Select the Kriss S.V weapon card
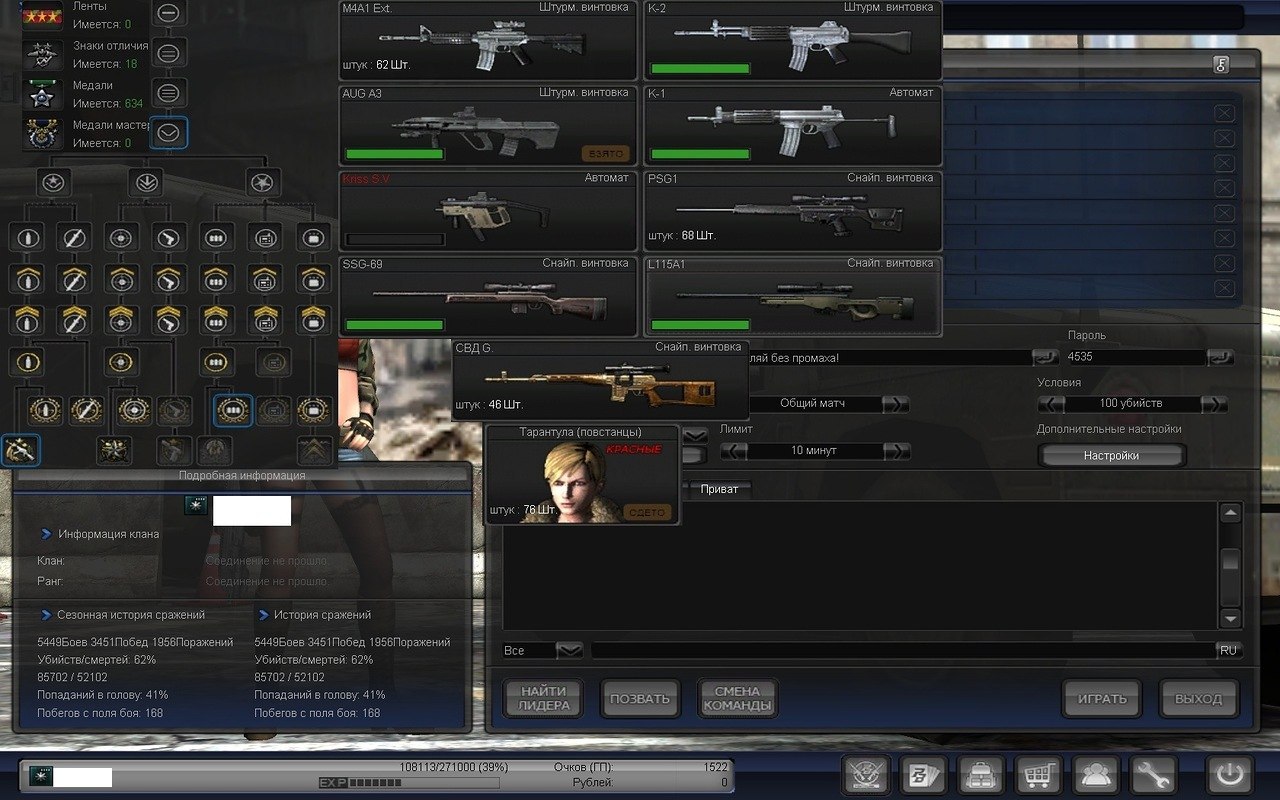Image resolution: width=1280 pixels, height=800 pixels. 488,211
